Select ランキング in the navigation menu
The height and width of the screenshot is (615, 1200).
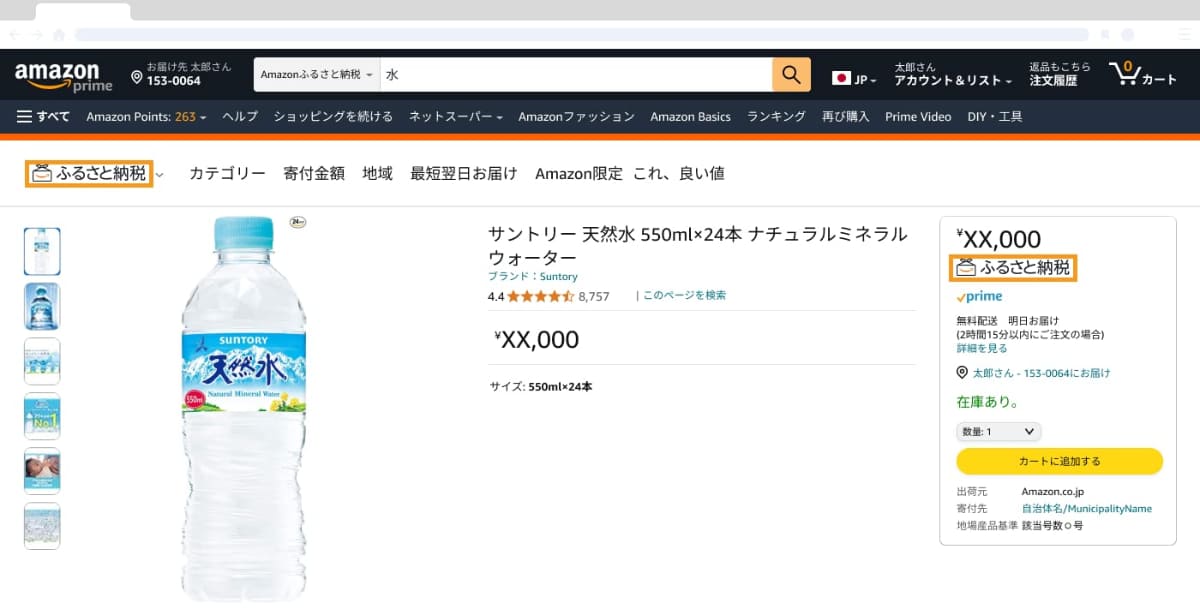click(775, 117)
